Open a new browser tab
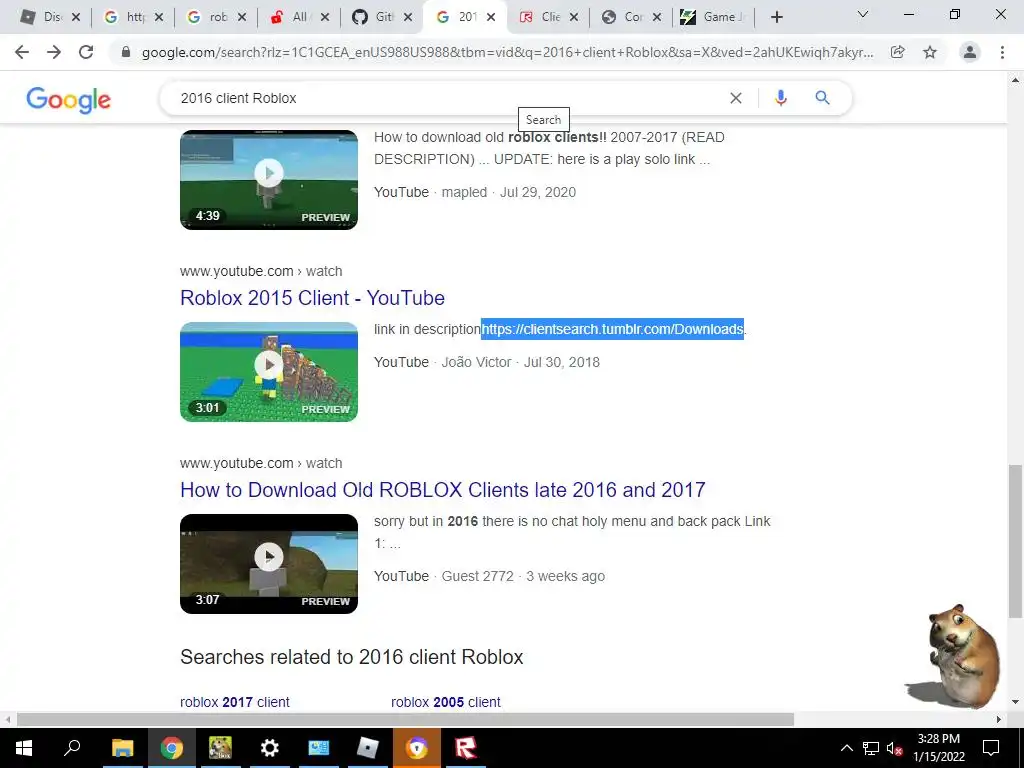 tap(776, 17)
